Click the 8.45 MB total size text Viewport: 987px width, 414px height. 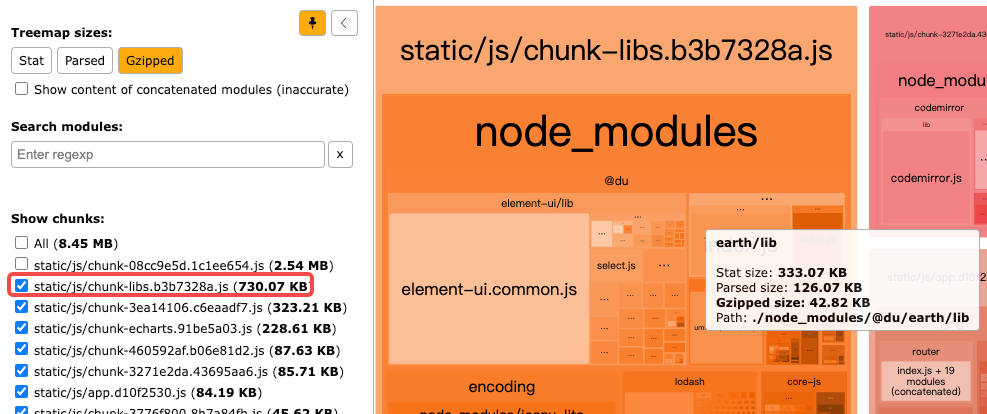coord(87,243)
